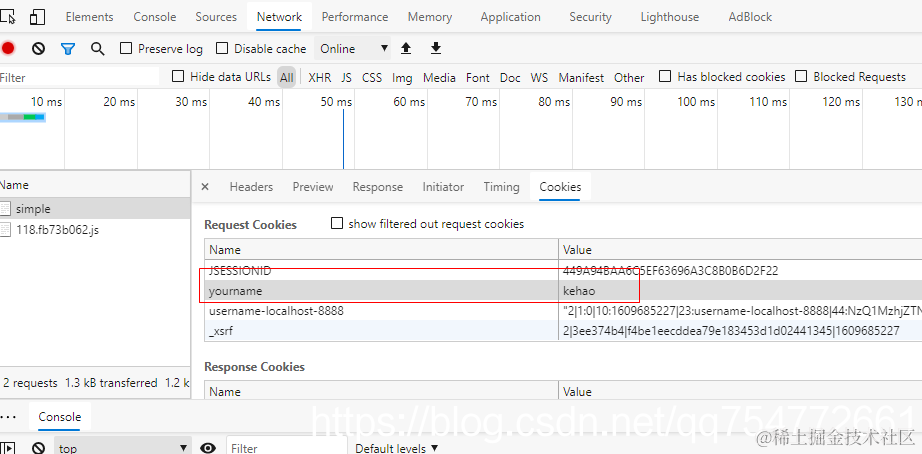Import HAR file upload arrow
Screen dimensions: 922x454
(x=406, y=48)
